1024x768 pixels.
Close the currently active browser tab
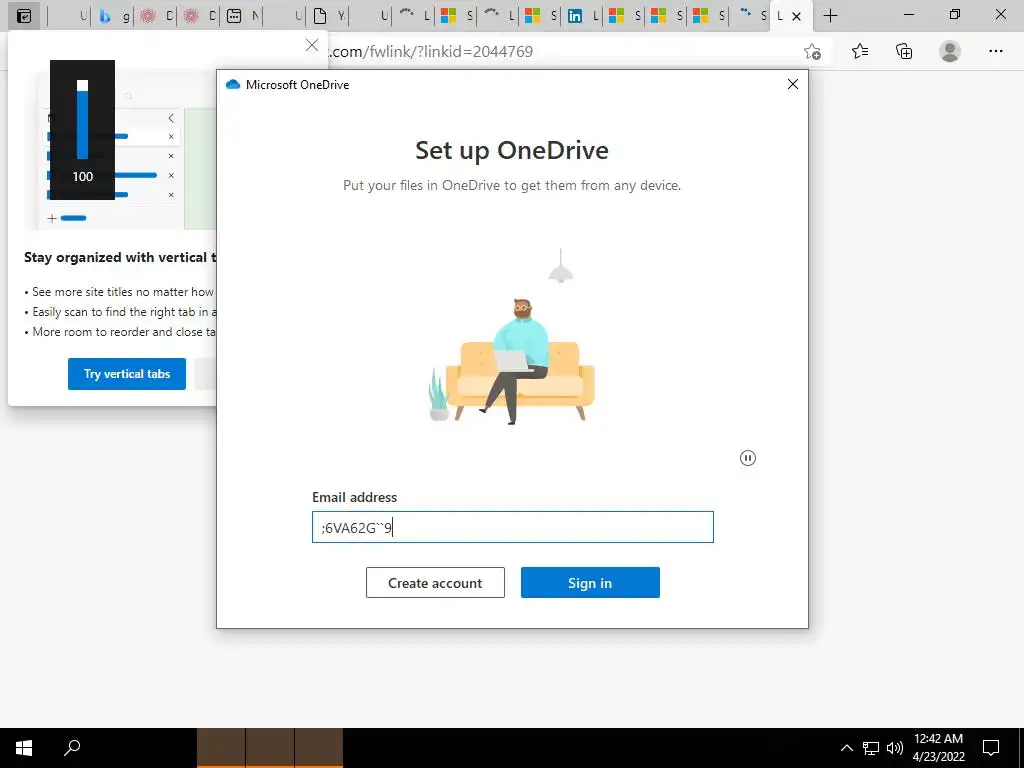coord(796,16)
